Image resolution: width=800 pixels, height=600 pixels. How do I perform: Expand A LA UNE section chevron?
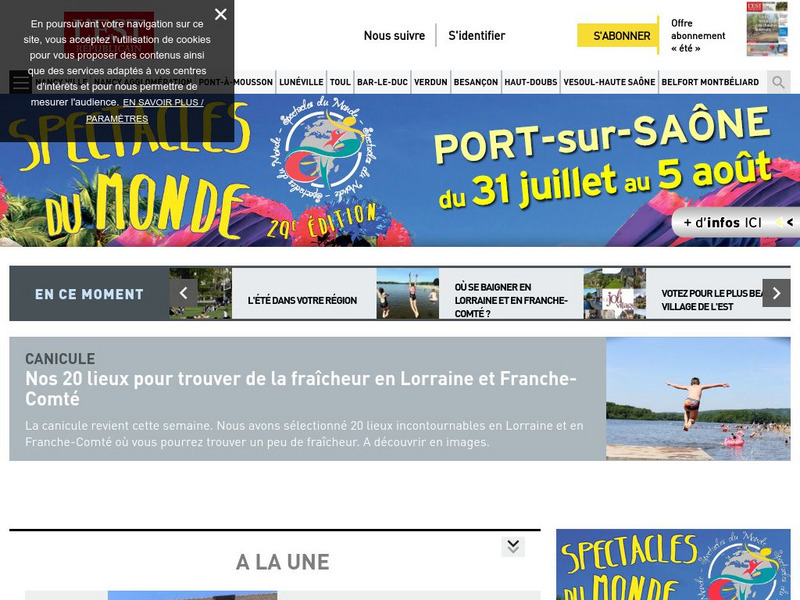pyautogui.click(x=513, y=546)
